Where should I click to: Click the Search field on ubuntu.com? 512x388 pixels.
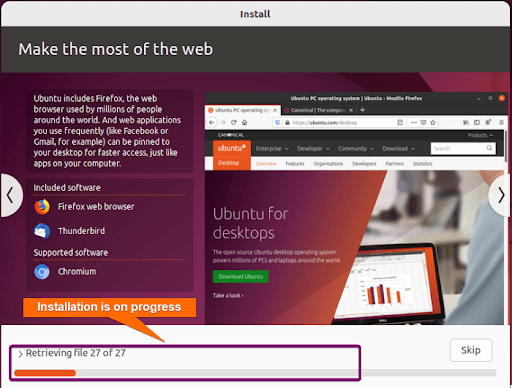[x=463, y=148]
